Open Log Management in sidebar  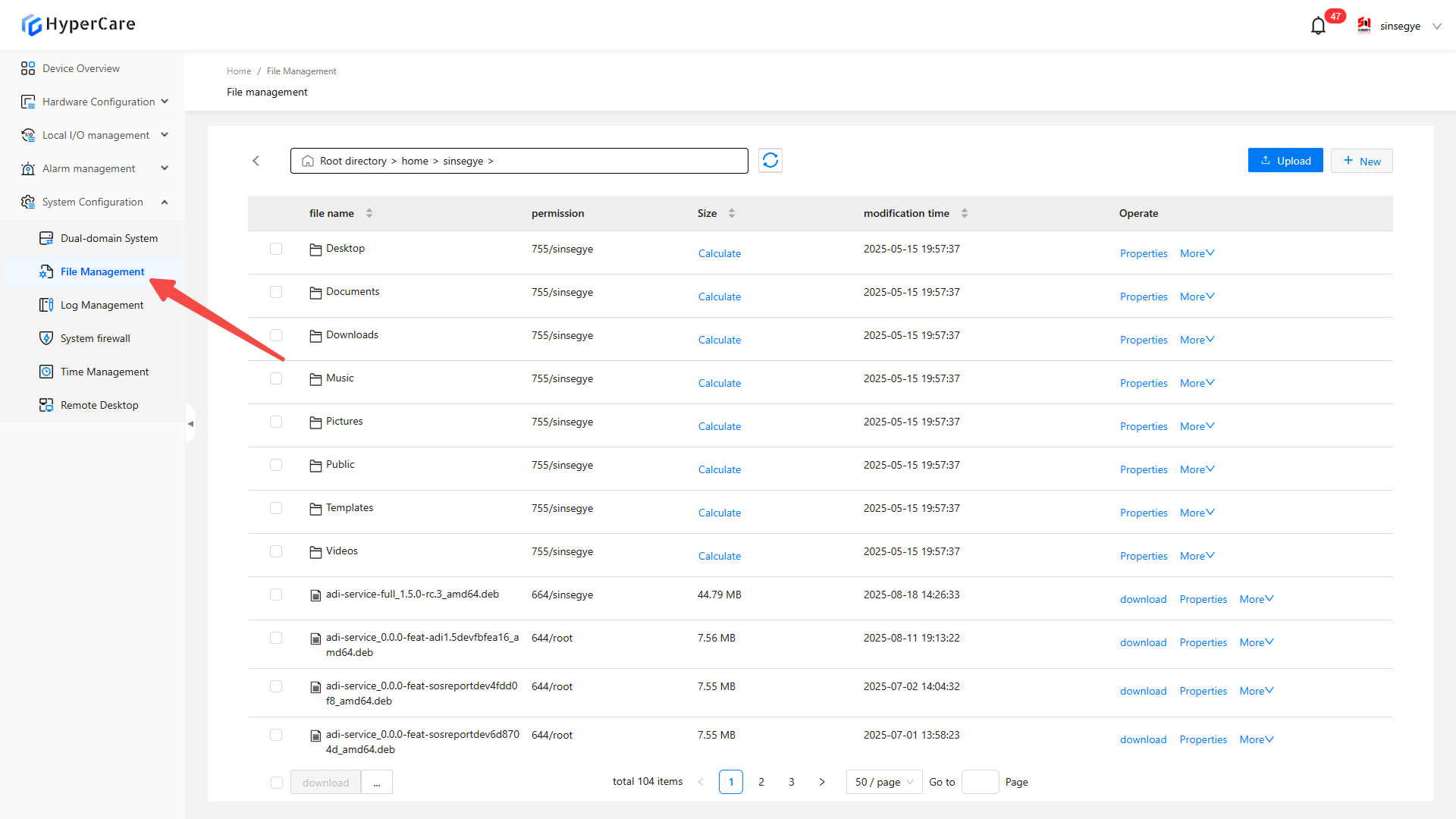(102, 305)
